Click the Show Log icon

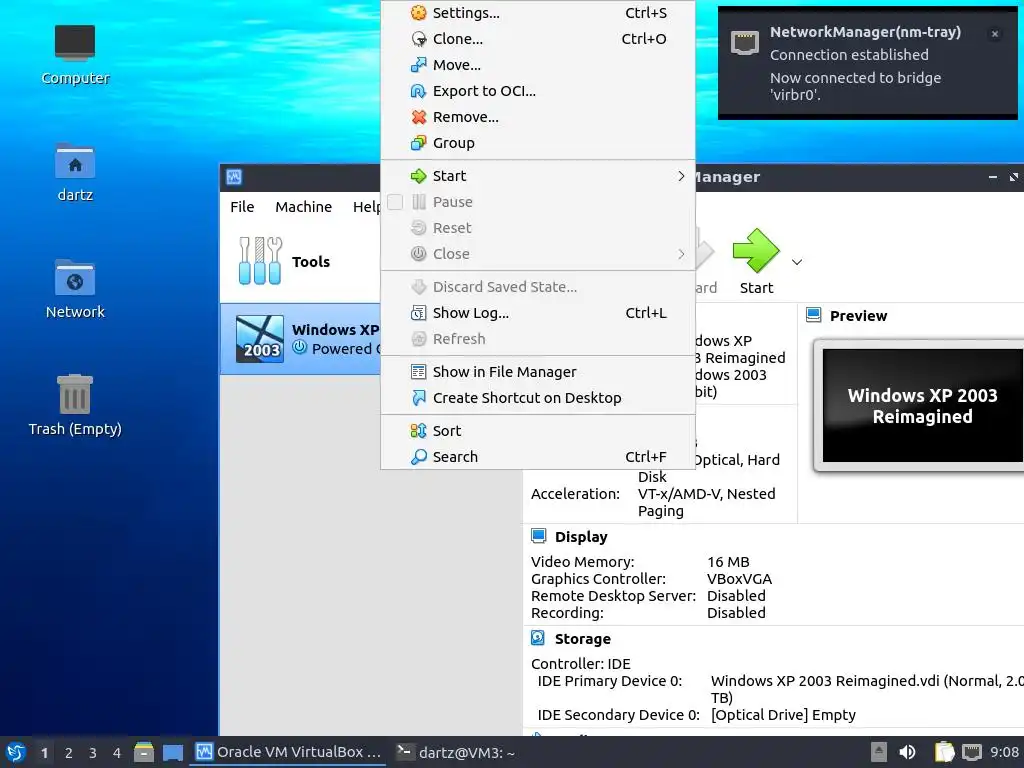tap(419, 313)
